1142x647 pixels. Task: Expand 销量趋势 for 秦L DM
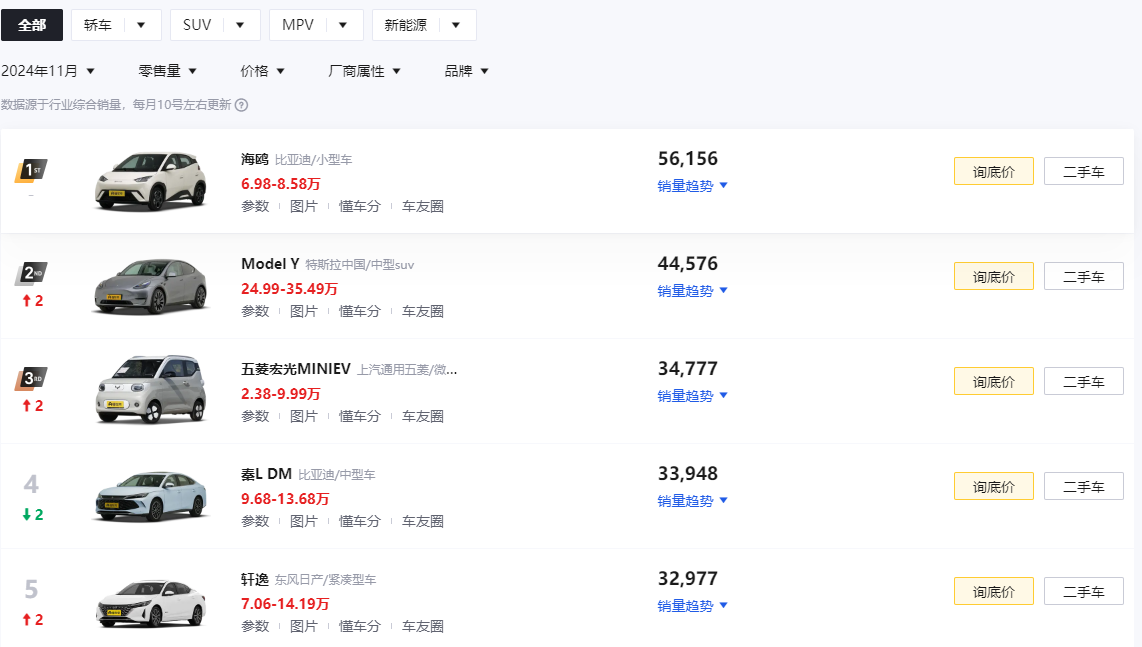(693, 501)
